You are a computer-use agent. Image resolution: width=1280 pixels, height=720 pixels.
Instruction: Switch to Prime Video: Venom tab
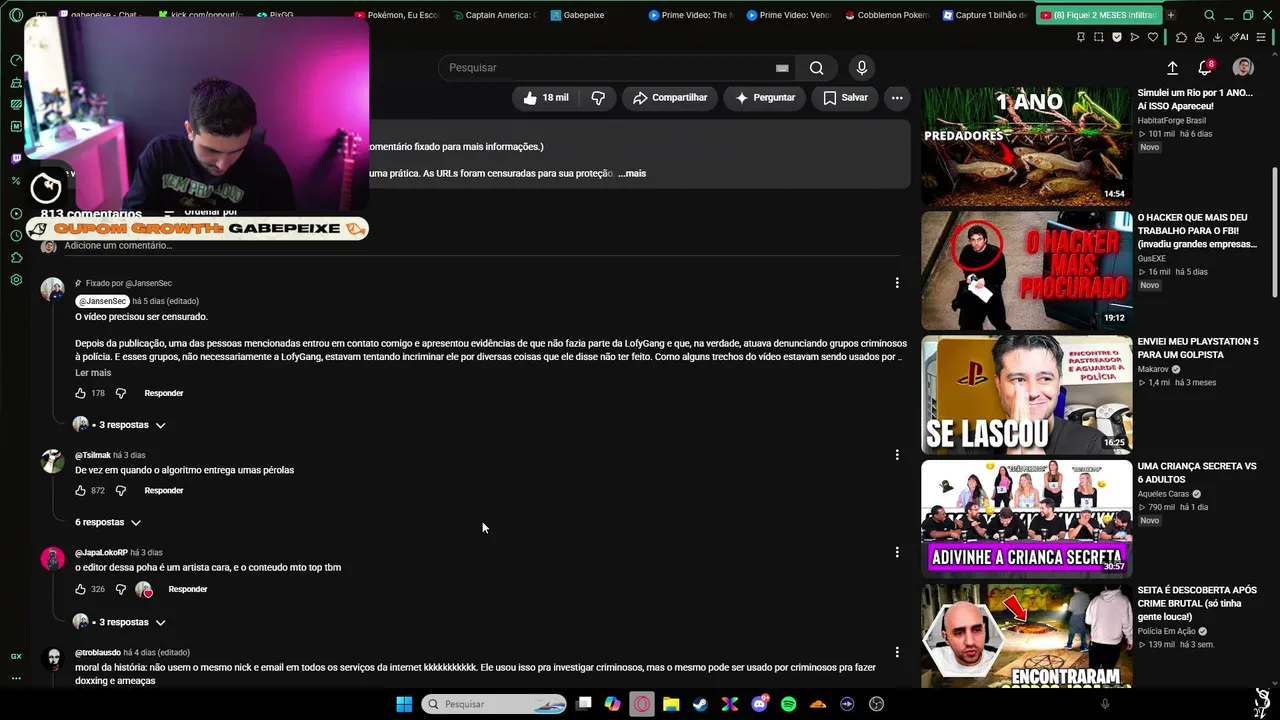789,15
